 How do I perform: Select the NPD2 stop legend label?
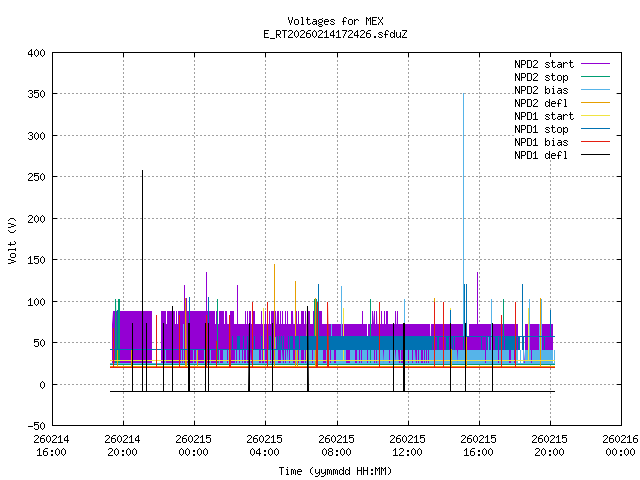[541, 77]
